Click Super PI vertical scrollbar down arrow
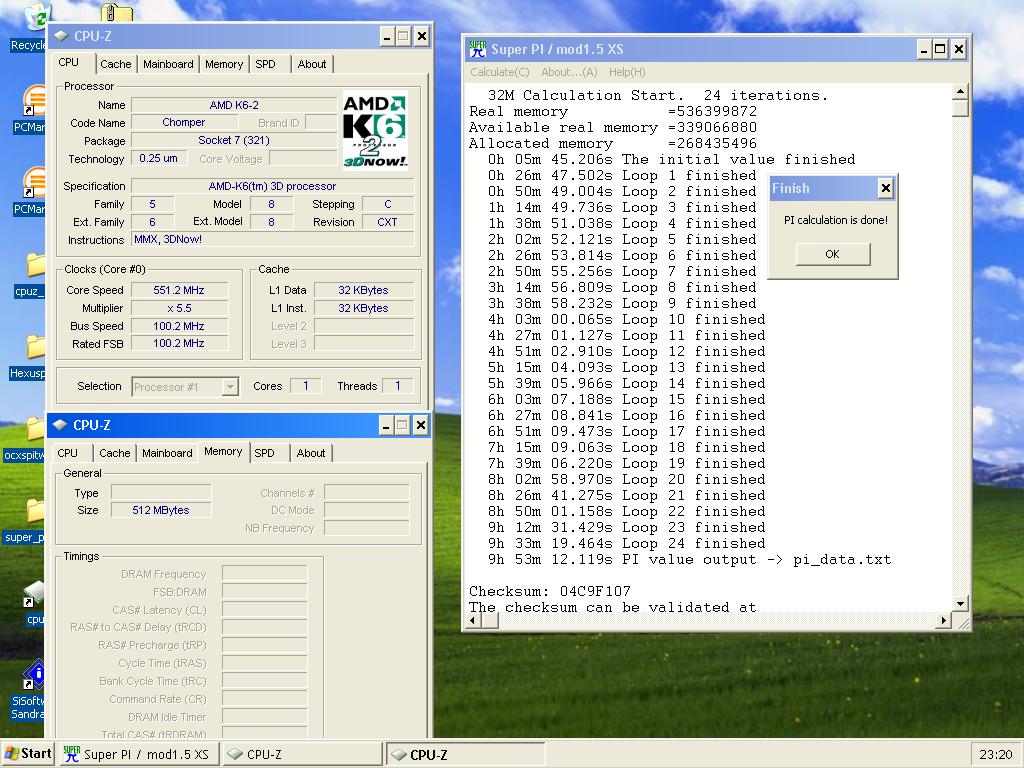The image size is (1024, 768). (x=960, y=604)
